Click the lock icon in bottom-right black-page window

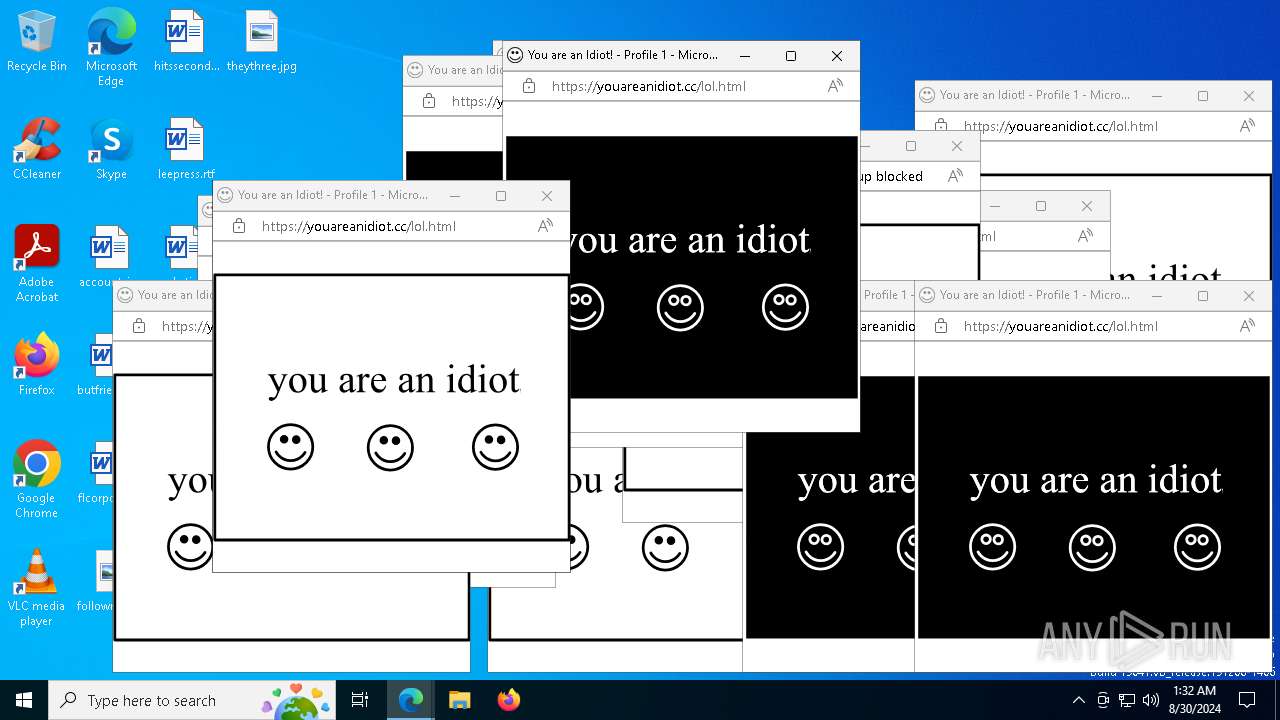[941, 326]
